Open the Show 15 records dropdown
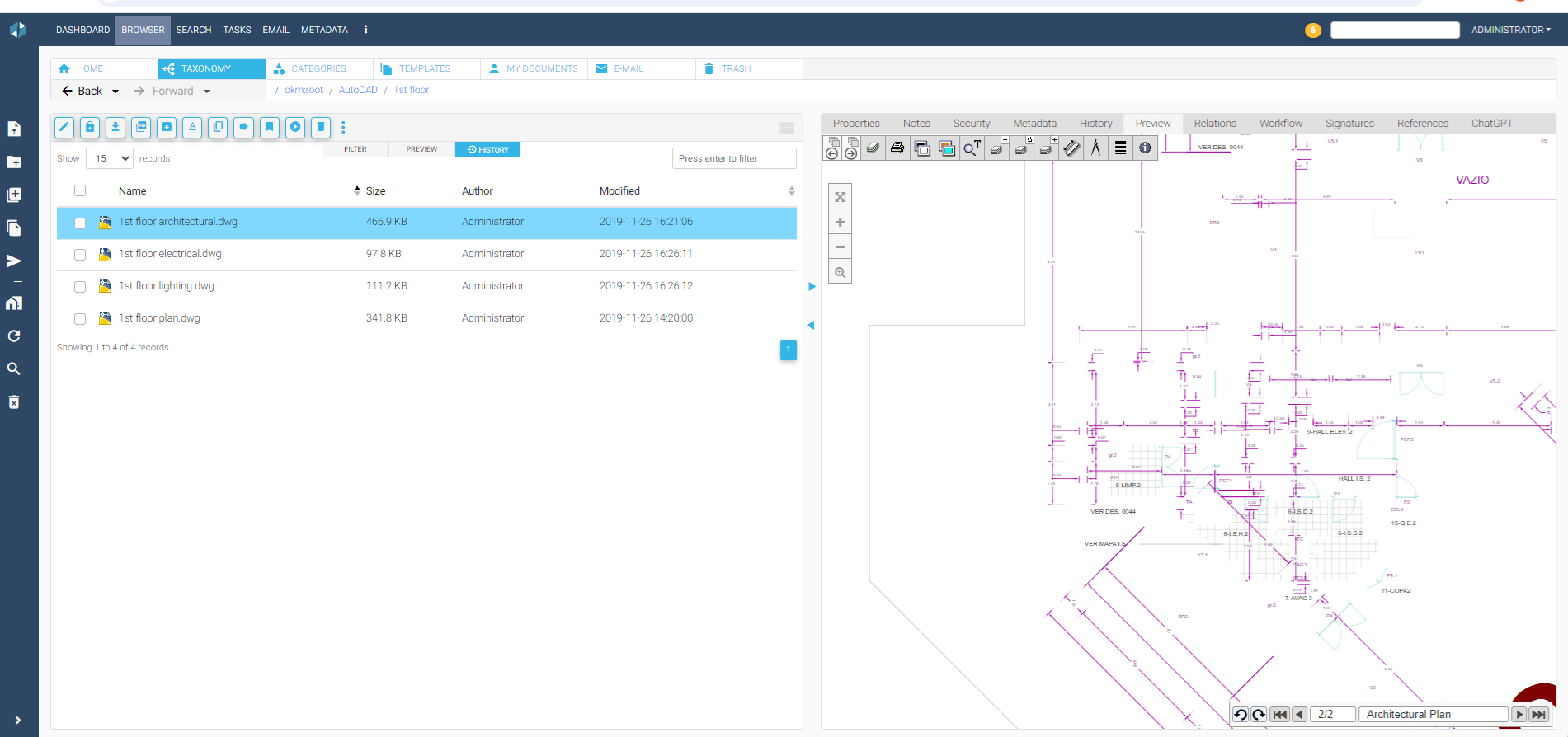Viewport: 1568px width, 737px height. point(110,158)
